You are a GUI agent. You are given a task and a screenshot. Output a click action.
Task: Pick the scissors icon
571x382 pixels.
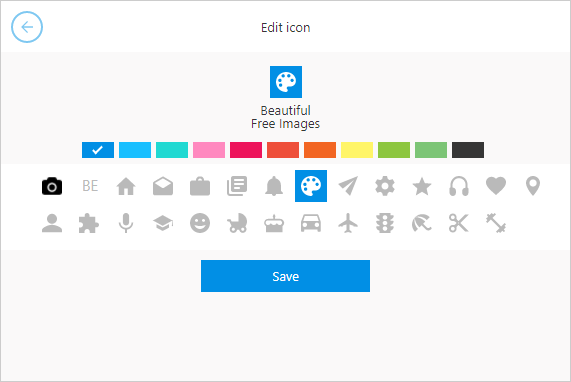459,223
